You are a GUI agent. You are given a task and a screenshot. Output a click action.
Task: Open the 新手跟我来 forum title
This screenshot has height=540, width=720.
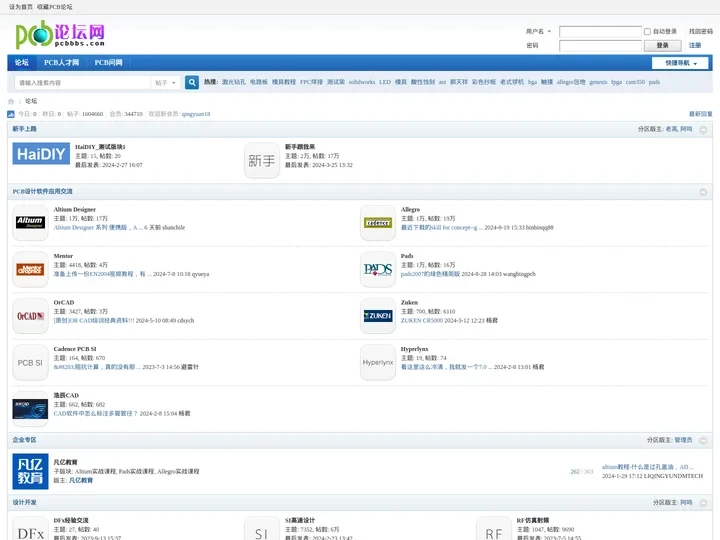[300, 147]
